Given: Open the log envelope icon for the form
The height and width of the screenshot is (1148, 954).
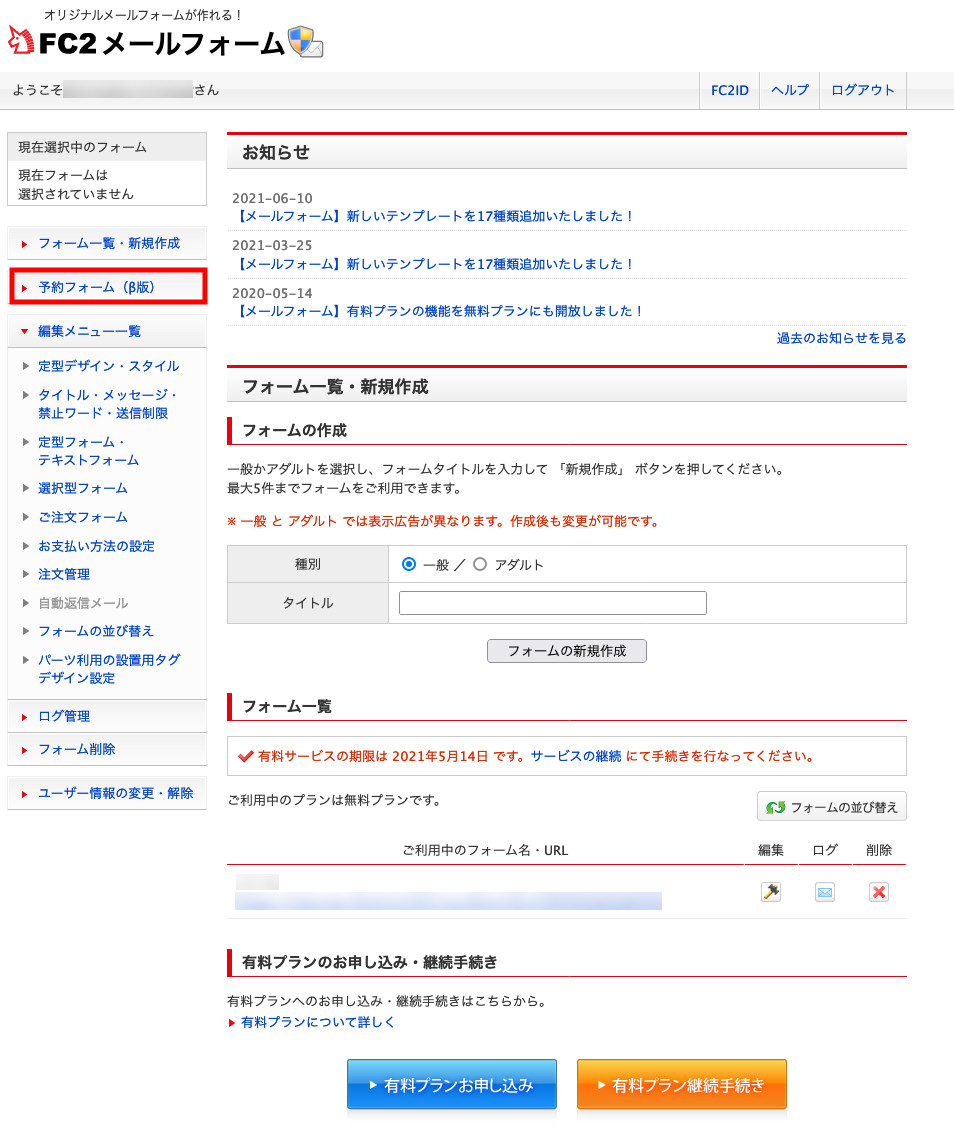Looking at the screenshot, I should (824, 892).
